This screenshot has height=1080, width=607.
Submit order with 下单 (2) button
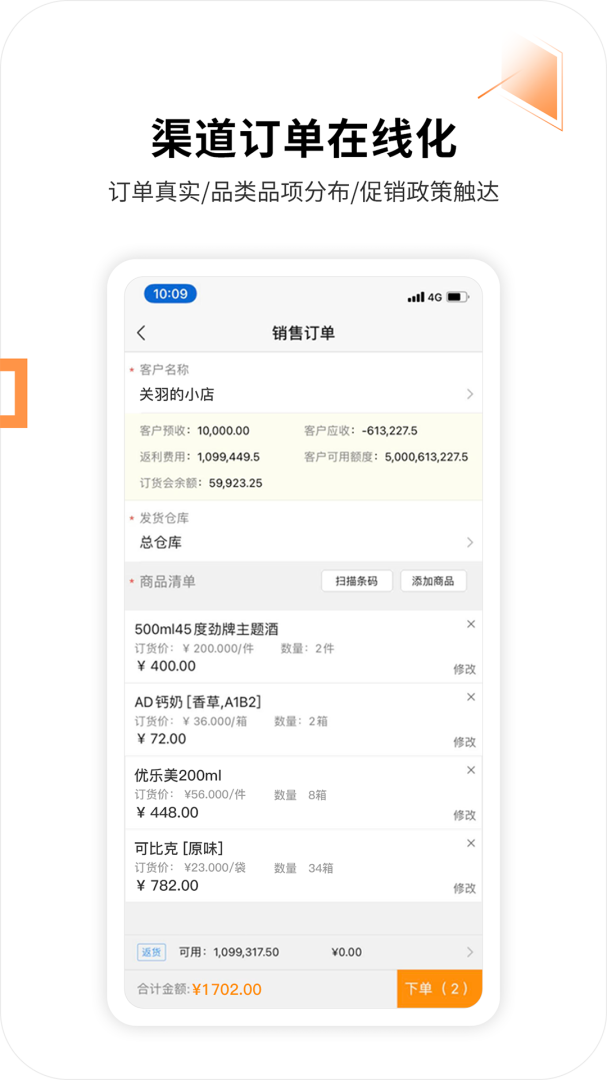[439, 989]
